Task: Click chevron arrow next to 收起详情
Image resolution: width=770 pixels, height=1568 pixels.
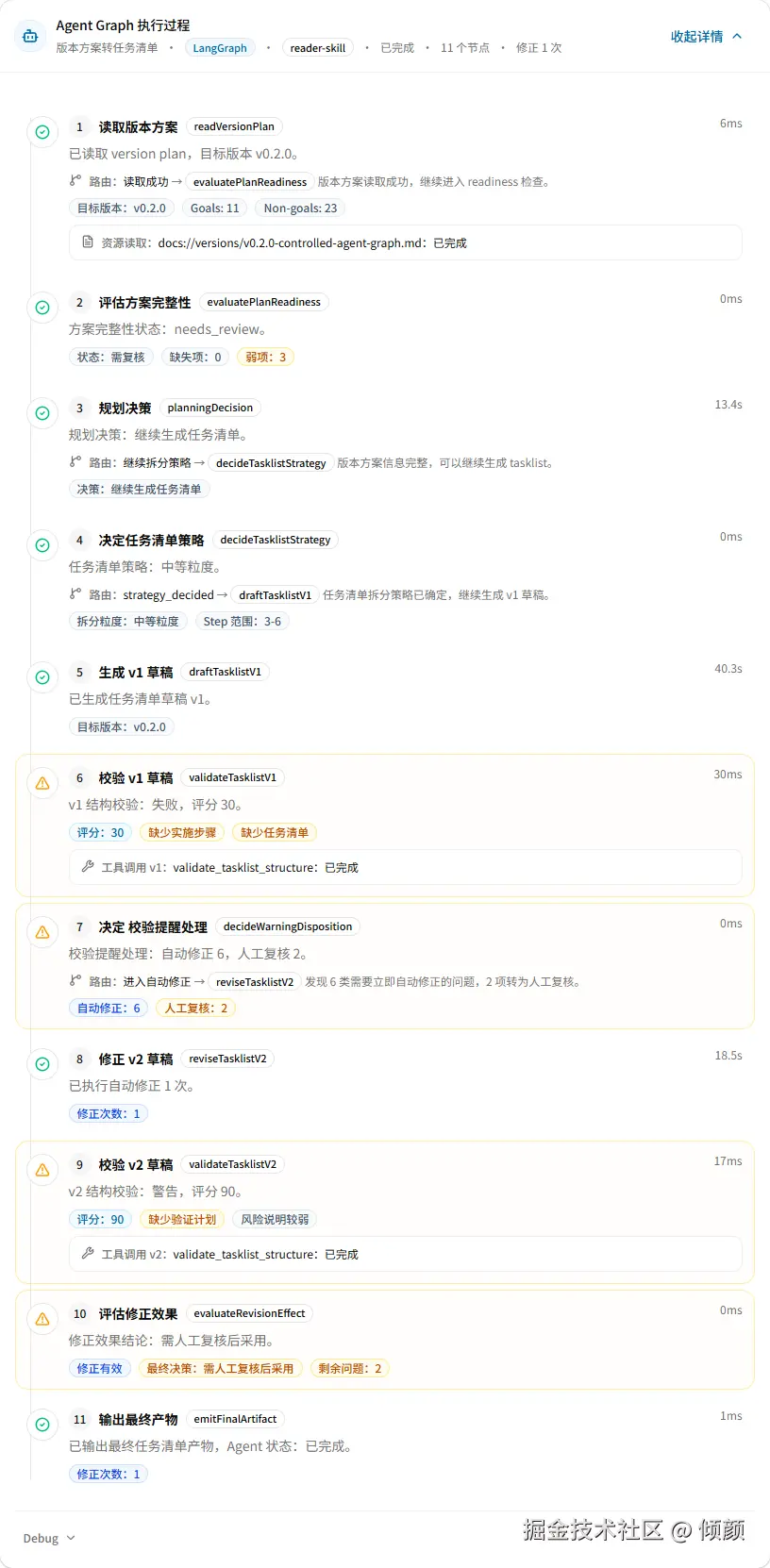Action: click(x=737, y=36)
